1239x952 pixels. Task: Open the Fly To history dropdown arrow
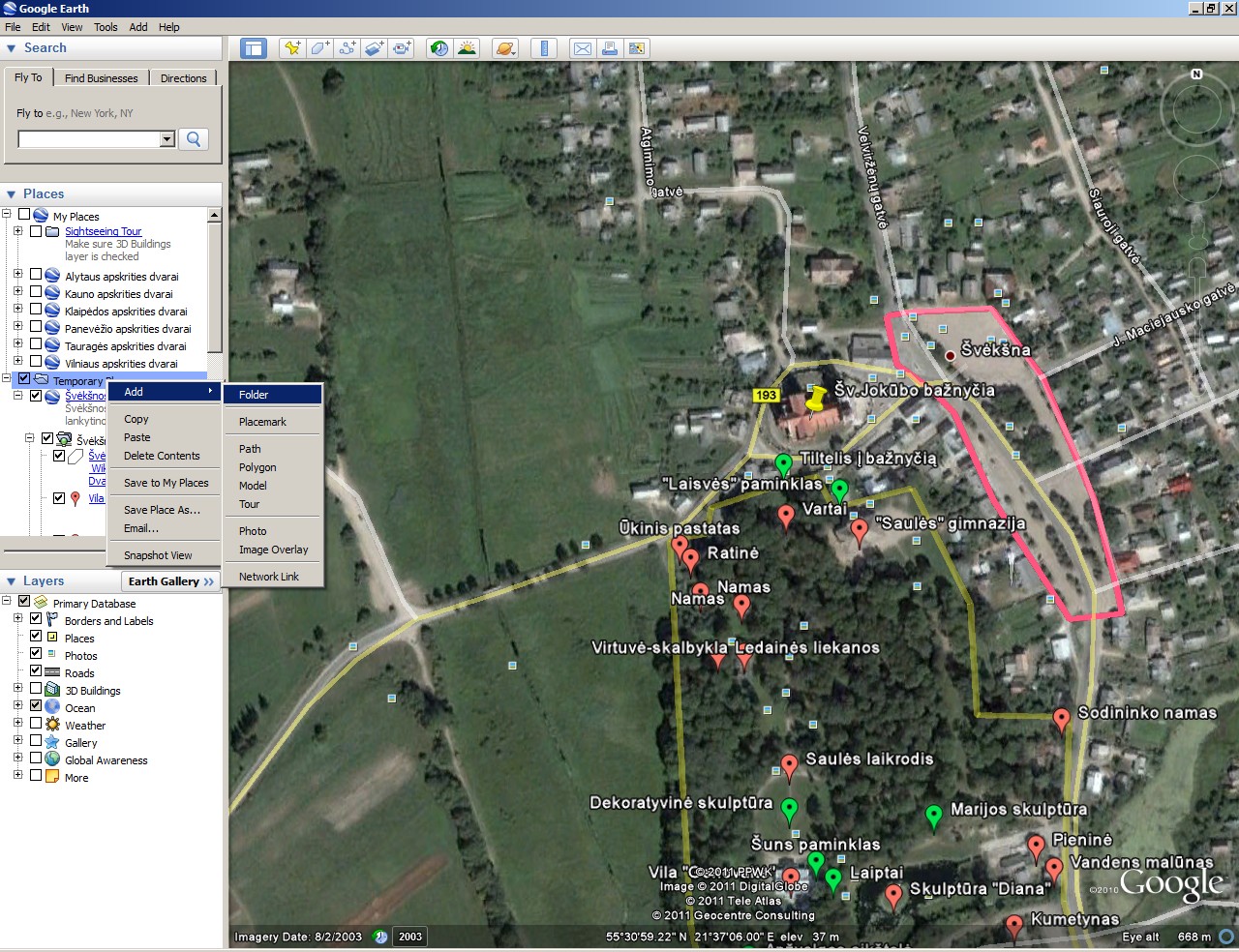click(166, 139)
